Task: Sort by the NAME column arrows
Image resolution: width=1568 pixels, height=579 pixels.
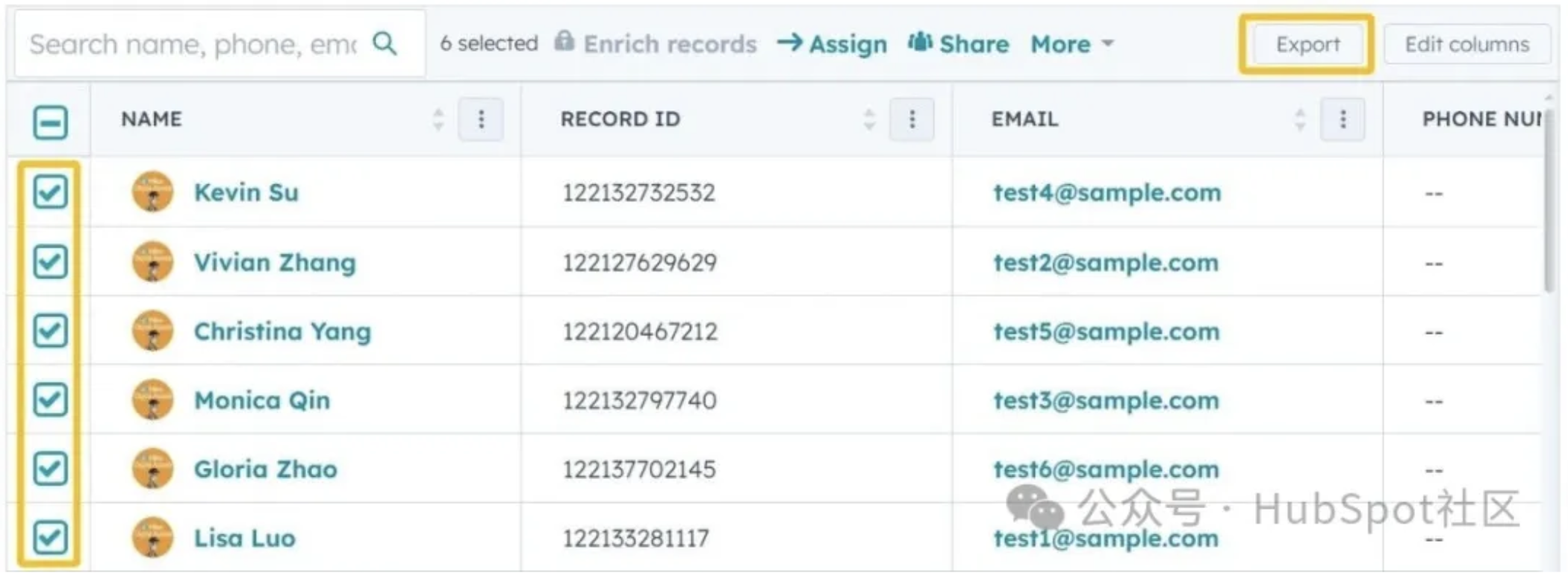Action: coord(438,119)
